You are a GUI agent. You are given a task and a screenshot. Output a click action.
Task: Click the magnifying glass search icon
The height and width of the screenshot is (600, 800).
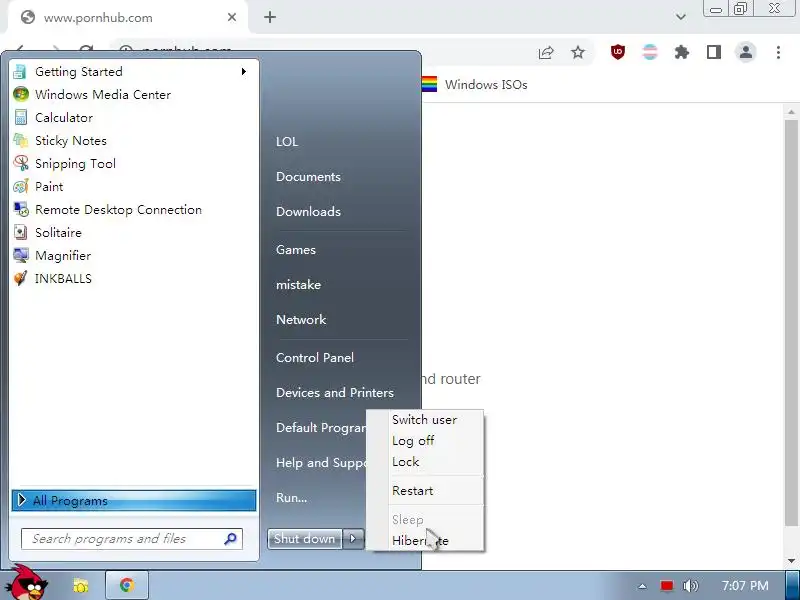tap(231, 538)
